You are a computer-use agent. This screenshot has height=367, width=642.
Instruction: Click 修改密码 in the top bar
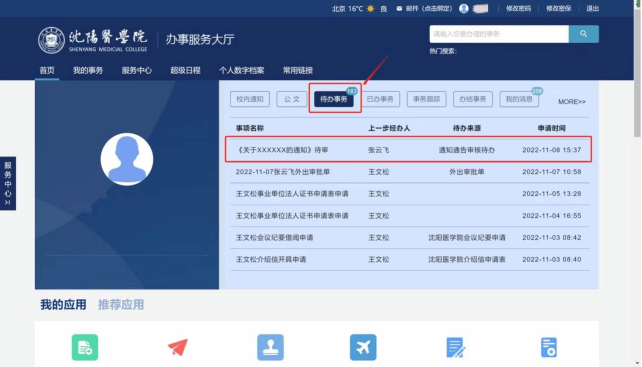pos(518,8)
